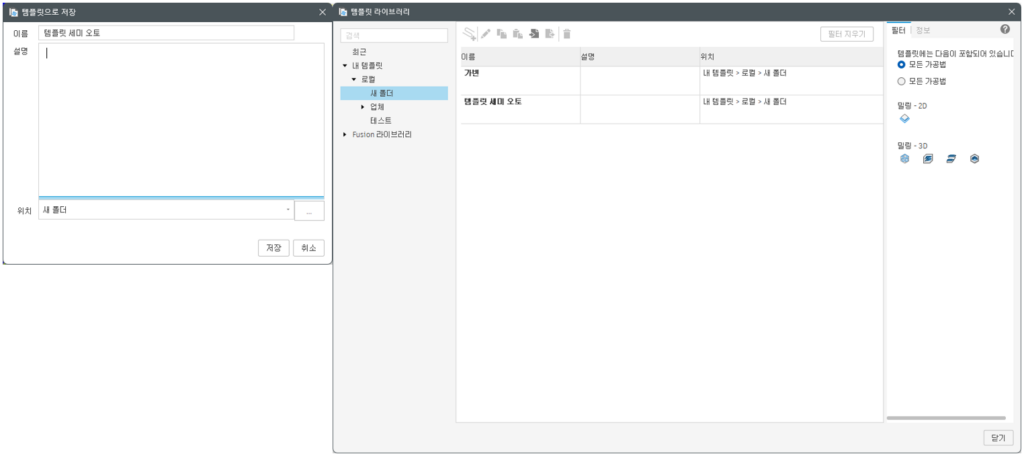Click the 이름 input field with 템플릿 세미 오토
The height and width of the screenshot is (456, 1024).
[166, 33]
